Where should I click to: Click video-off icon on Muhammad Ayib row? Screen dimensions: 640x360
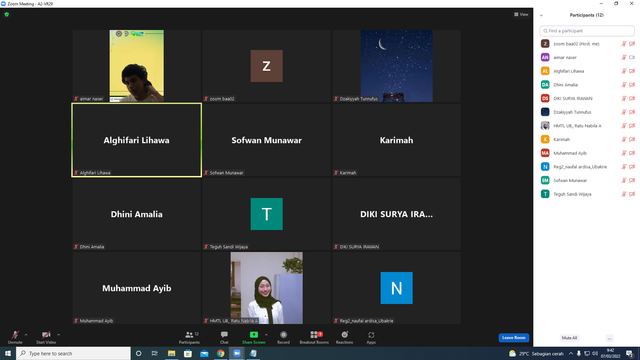click(632, 153)
